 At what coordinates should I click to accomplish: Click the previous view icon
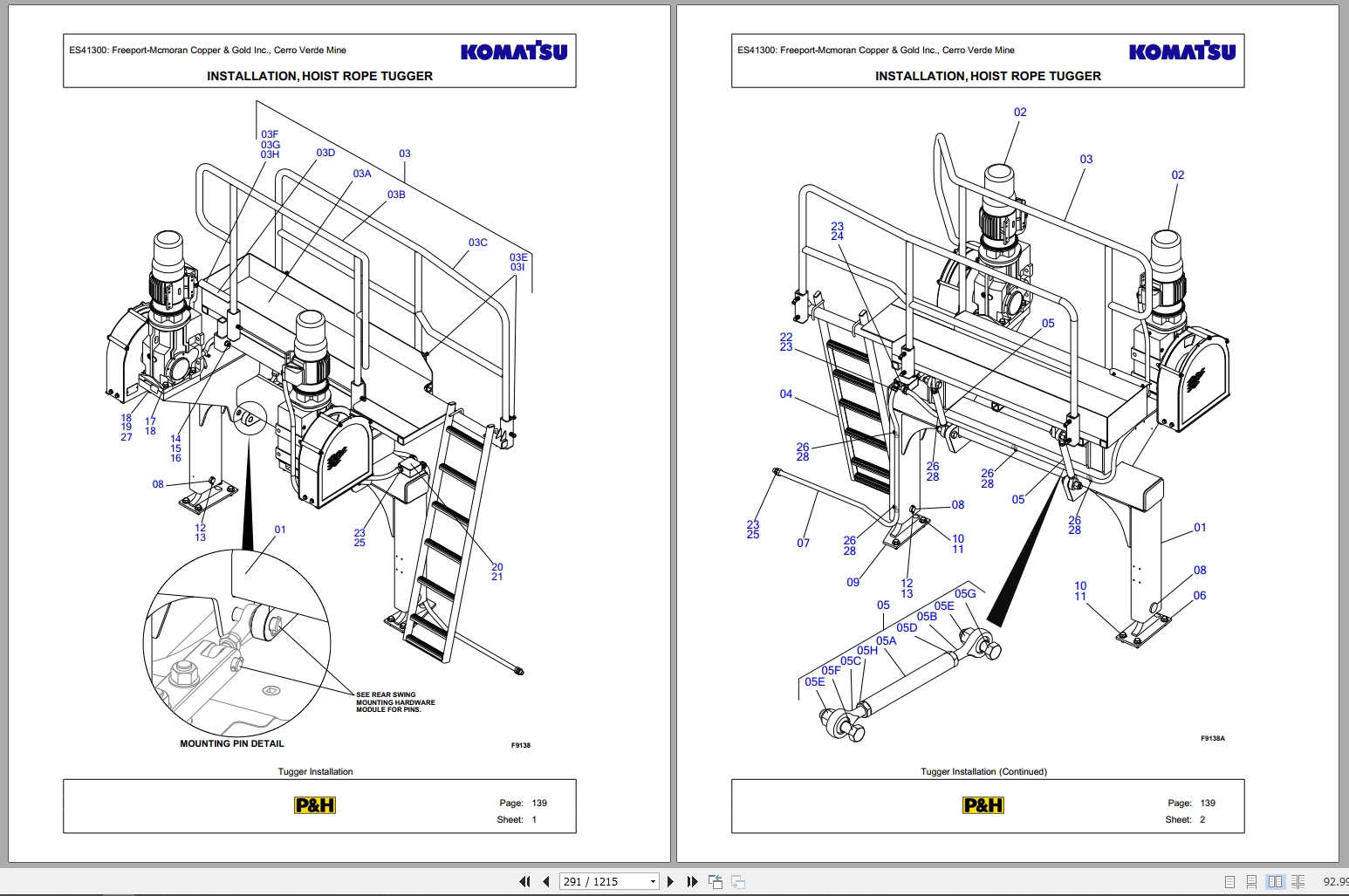(716, 881)
